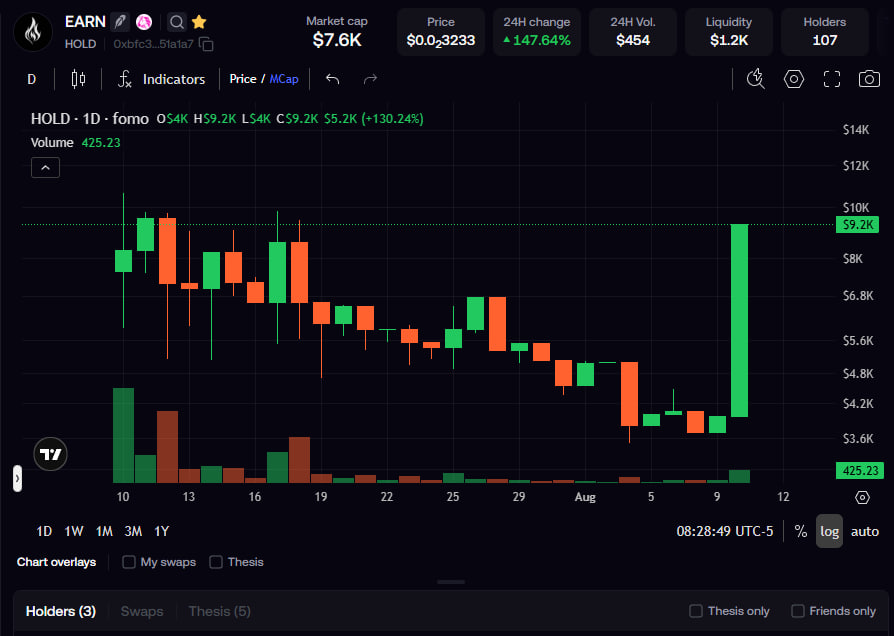
Task: Switch chart to Price view
Action: click(x=242, y=79)
